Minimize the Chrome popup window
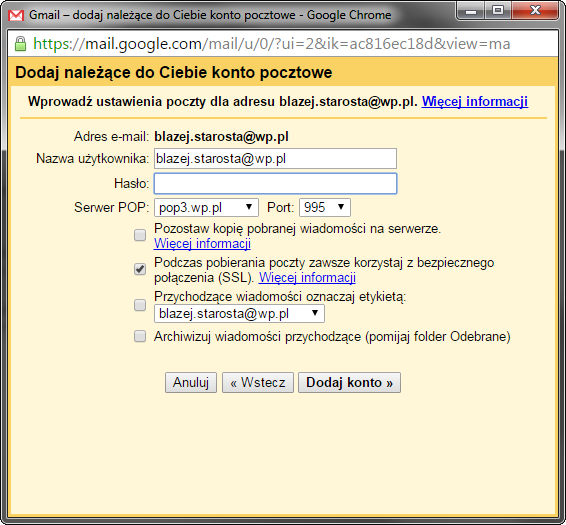Image resolution: width=566 pixels, height=525 pixels. 471,11
